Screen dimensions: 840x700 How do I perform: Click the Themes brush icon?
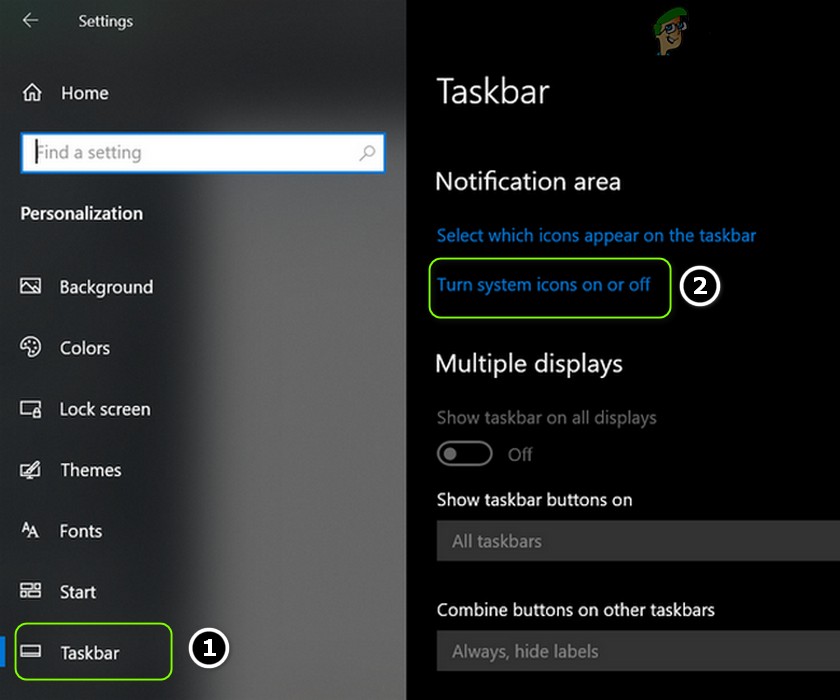tap(31, 470)
